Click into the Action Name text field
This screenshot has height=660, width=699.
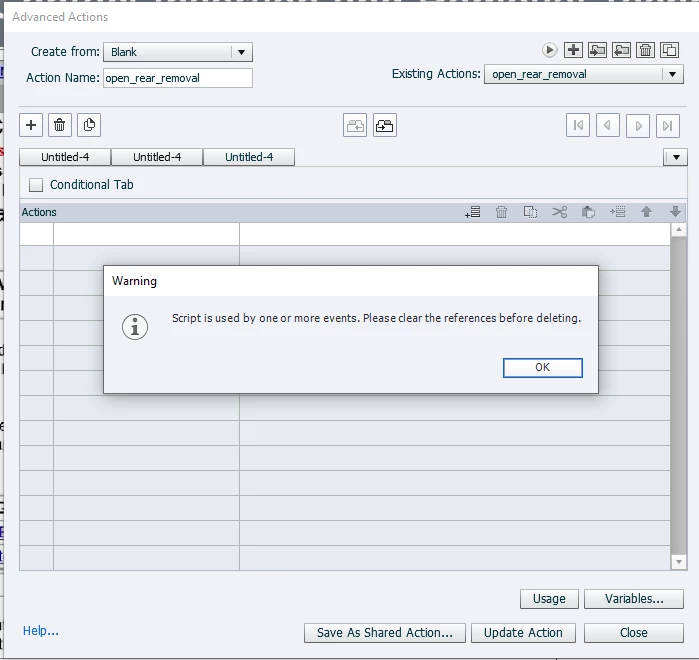tap(178, 78)
